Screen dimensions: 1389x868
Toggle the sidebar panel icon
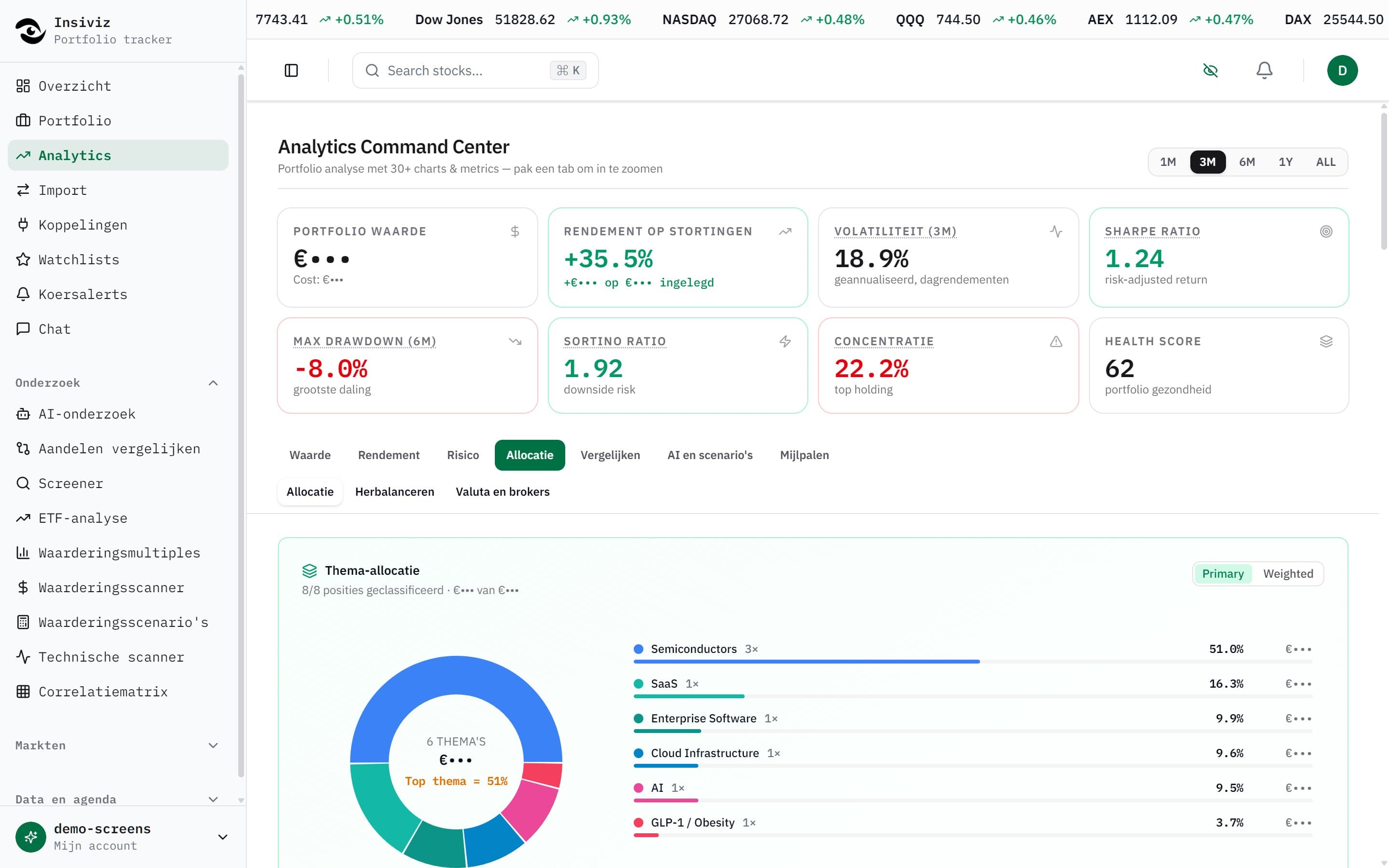tap(291, 70)
